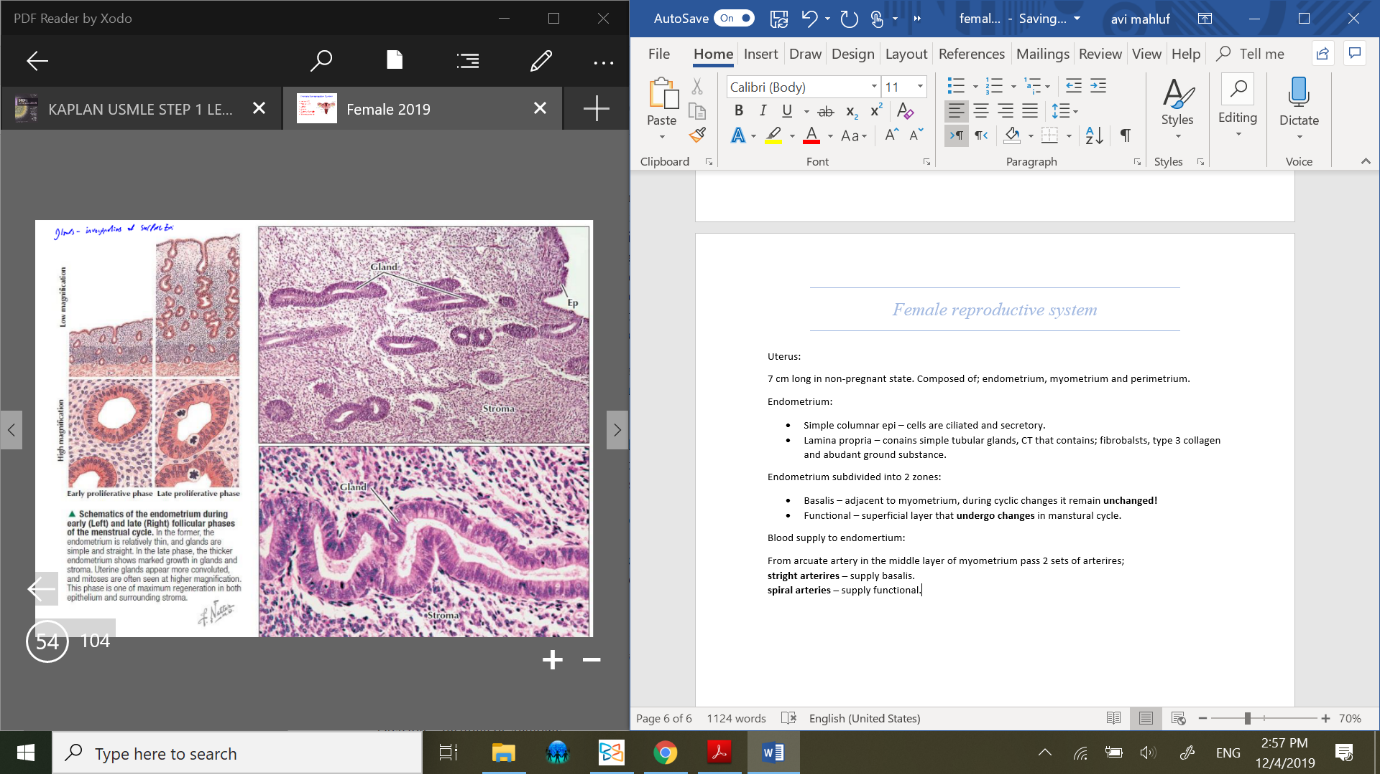Toggle the AutoSave switch off

click(x=733, y=18)
